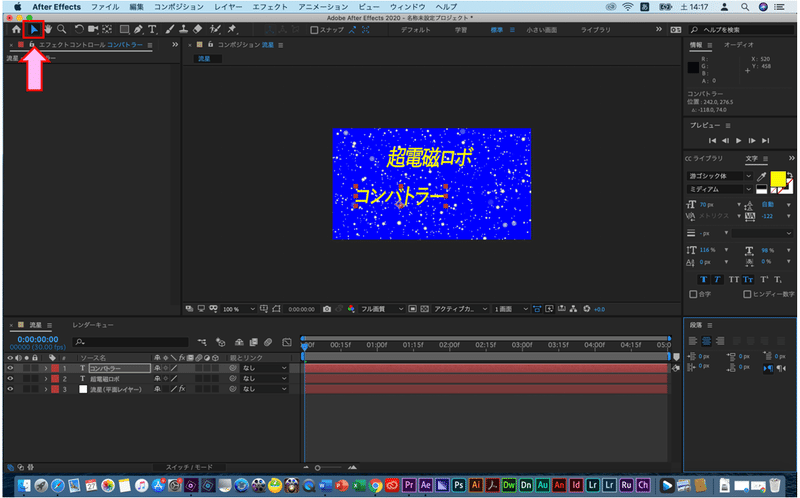The image size is (800, 498).
Task: Open the アクティブカ.. camera view dropdown
Action: (460, 309)
